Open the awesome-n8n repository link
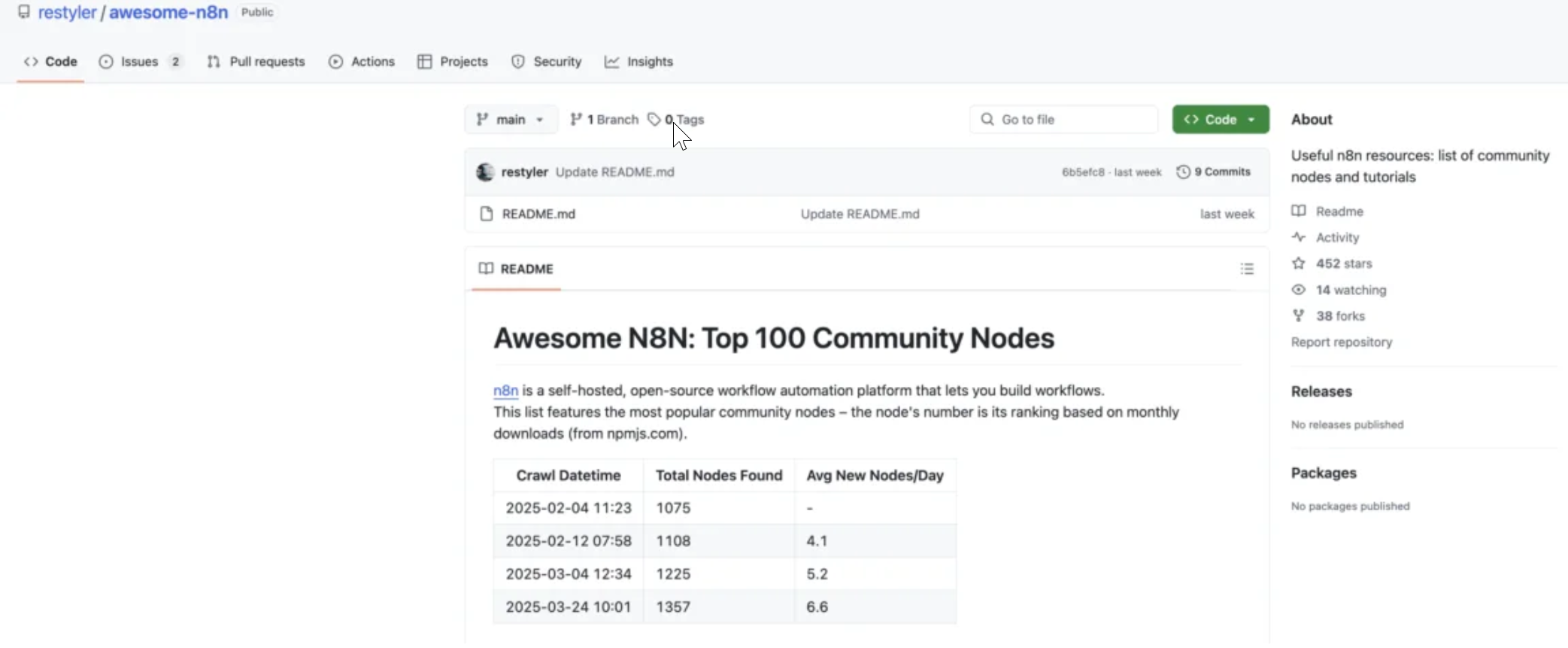The height and width of the screenshot is (648, 1568). point(168,13)
